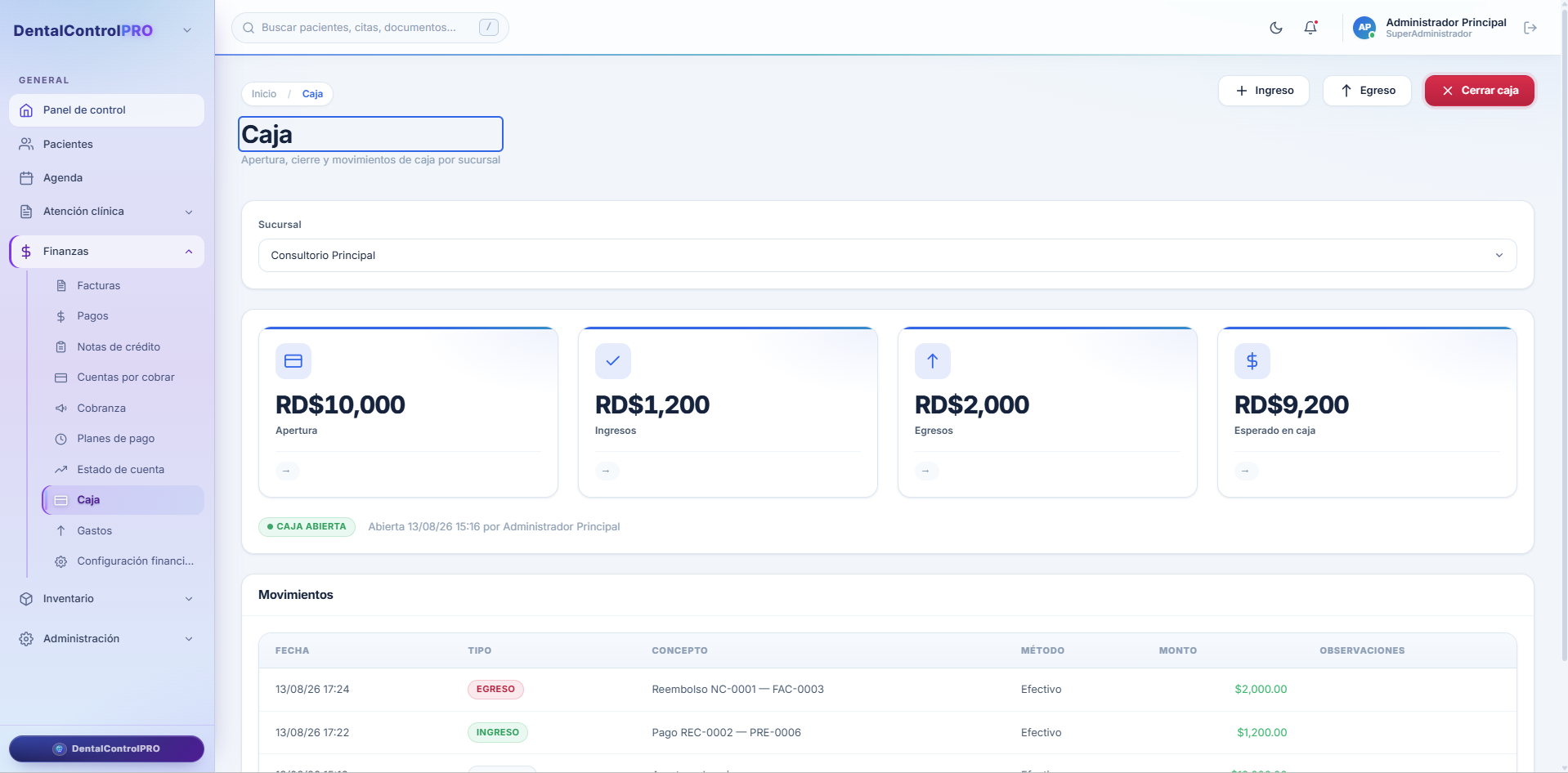Click the CAJA ABIERTA status badge
The width and height of the screenshot is (1568, 773).
point(307,527)
